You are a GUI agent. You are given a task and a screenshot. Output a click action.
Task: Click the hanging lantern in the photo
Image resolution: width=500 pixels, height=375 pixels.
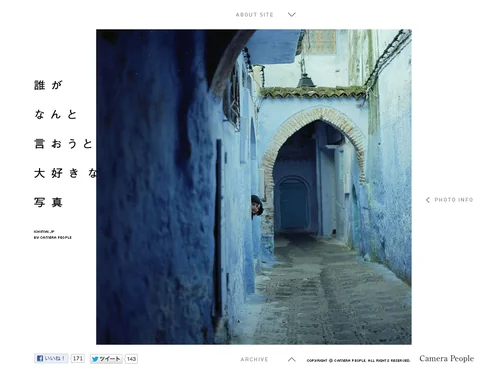306,79
